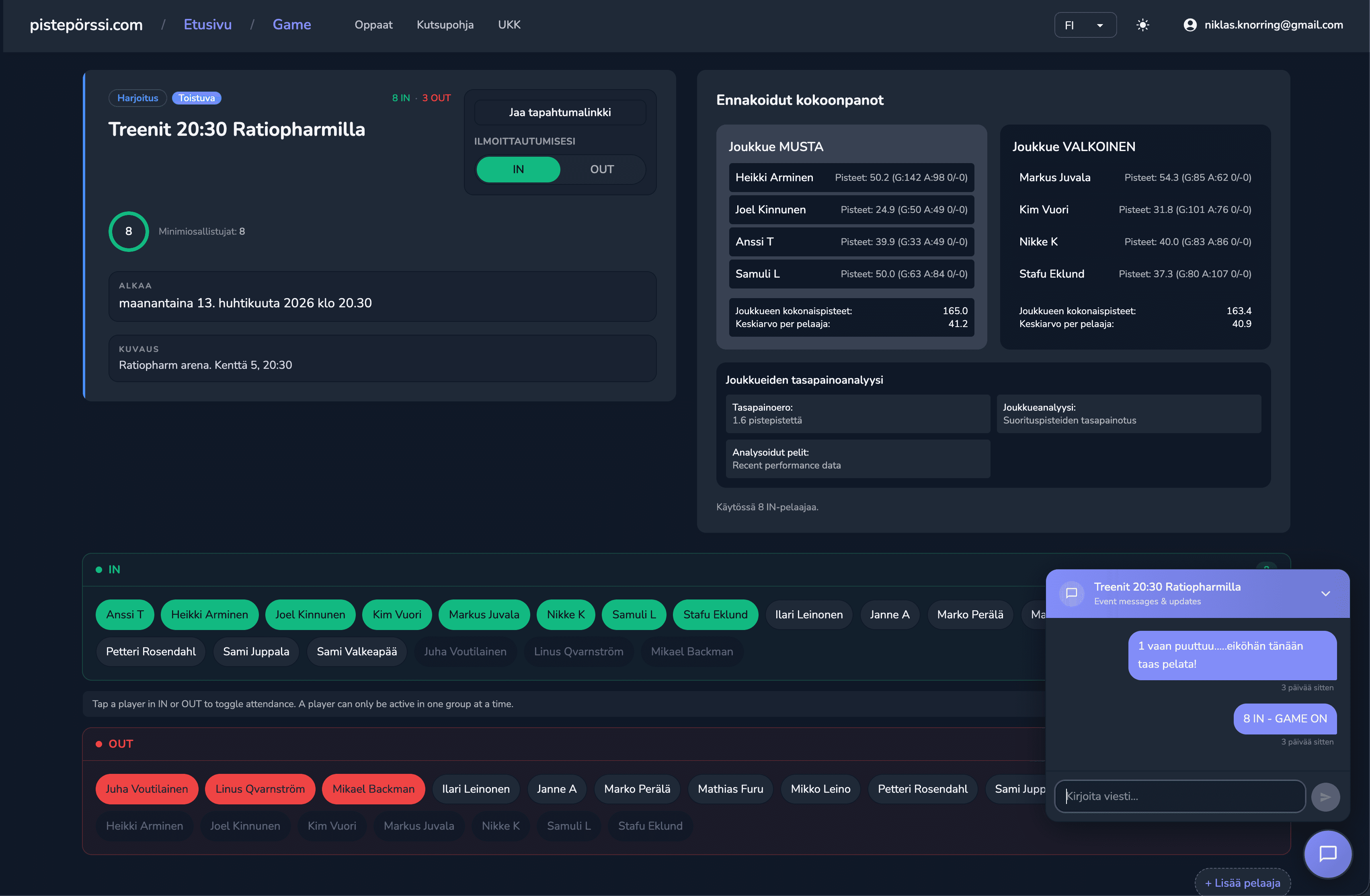
Task: Toggle the light/dark theme sun icon
Action: point(1142,25)
